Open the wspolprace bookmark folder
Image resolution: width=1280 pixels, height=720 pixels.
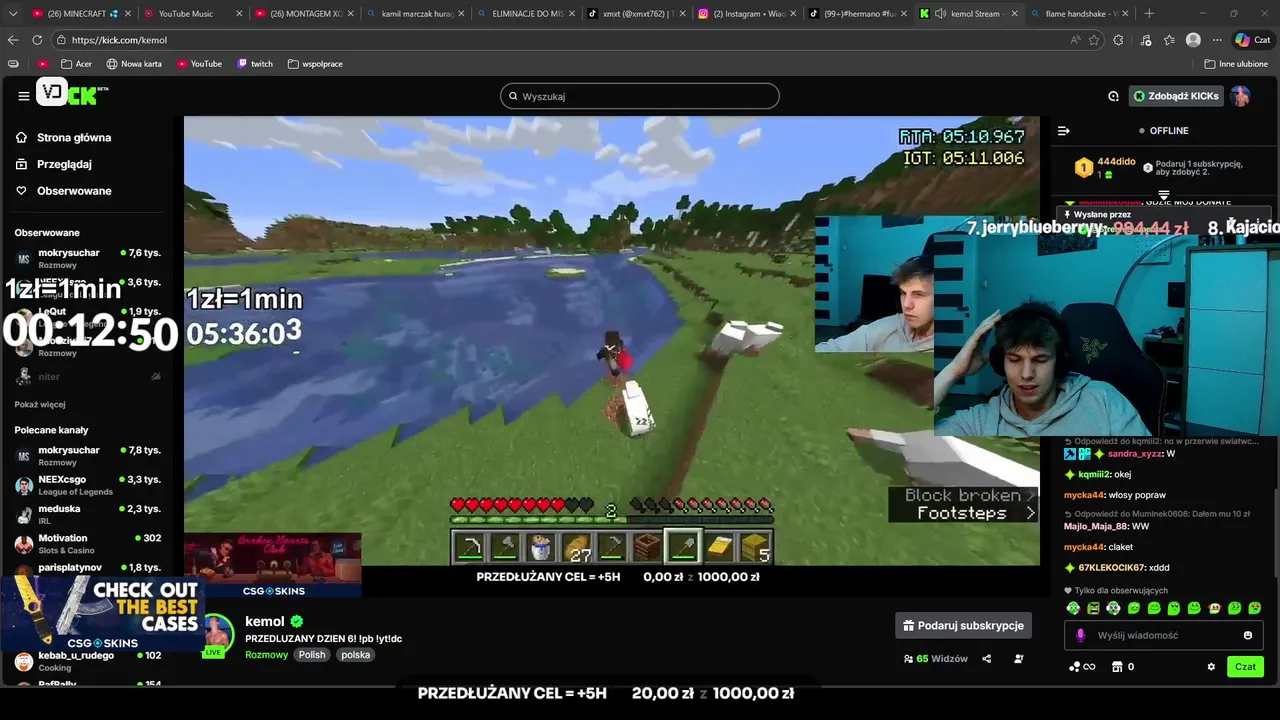(315, 64)
